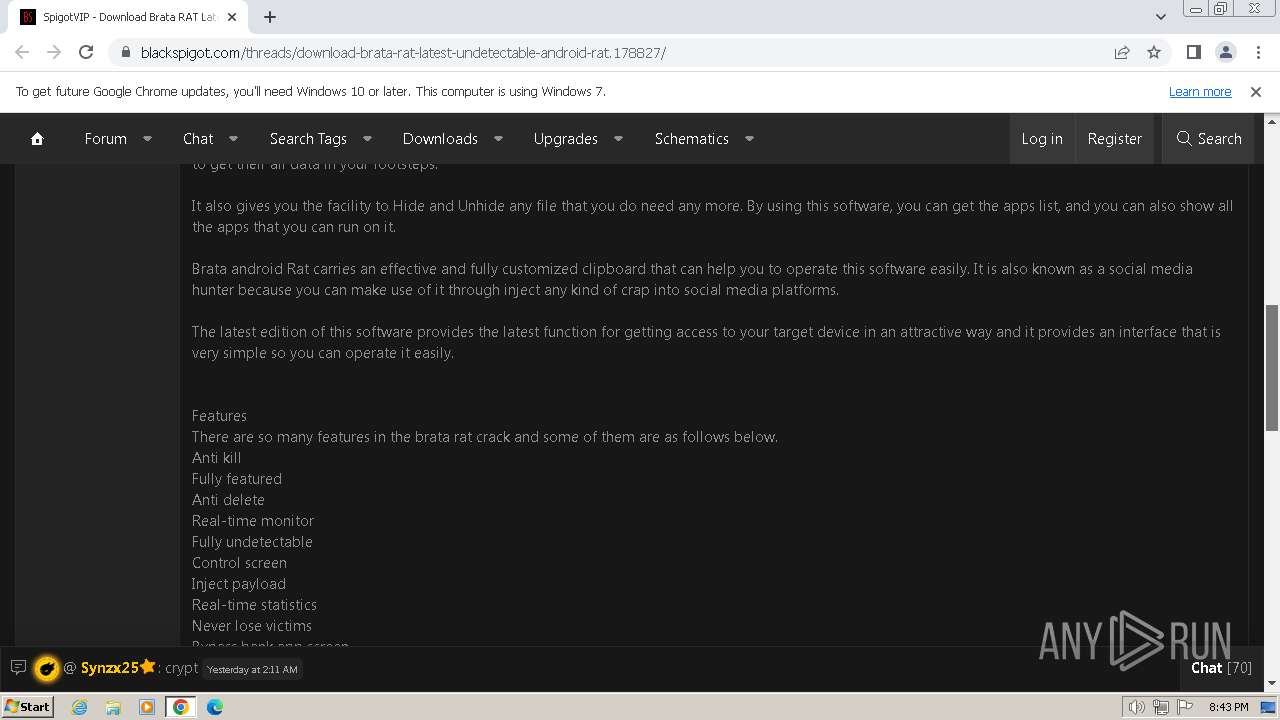The height and width of the screenshot is (720, 1280).
Task: Reload the page
Action: pos(86,52)
